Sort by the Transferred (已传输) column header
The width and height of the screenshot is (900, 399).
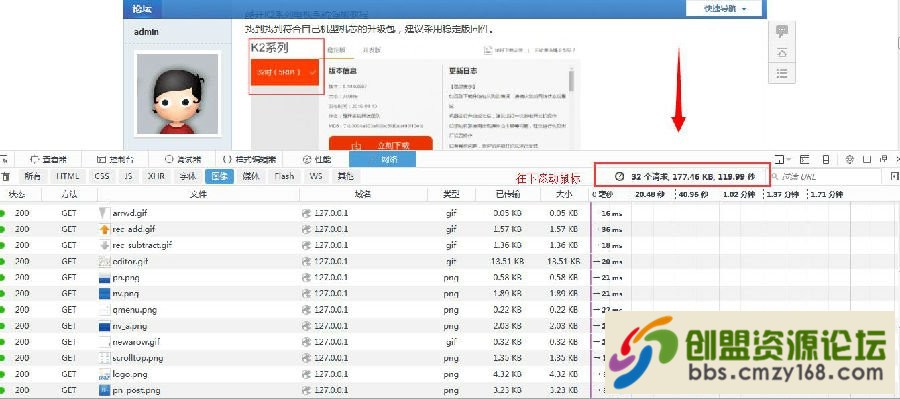pyautogui.click(x=508, y=195)
